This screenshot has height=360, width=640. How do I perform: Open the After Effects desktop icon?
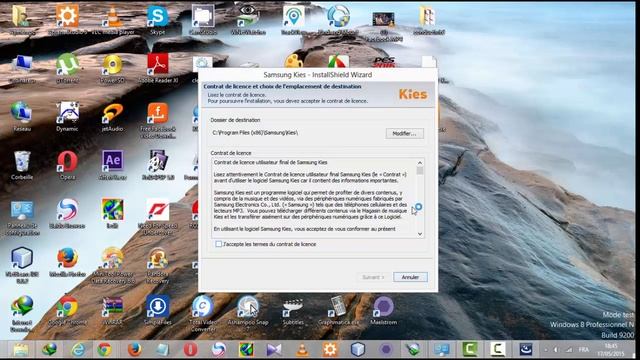pos(113,165)
